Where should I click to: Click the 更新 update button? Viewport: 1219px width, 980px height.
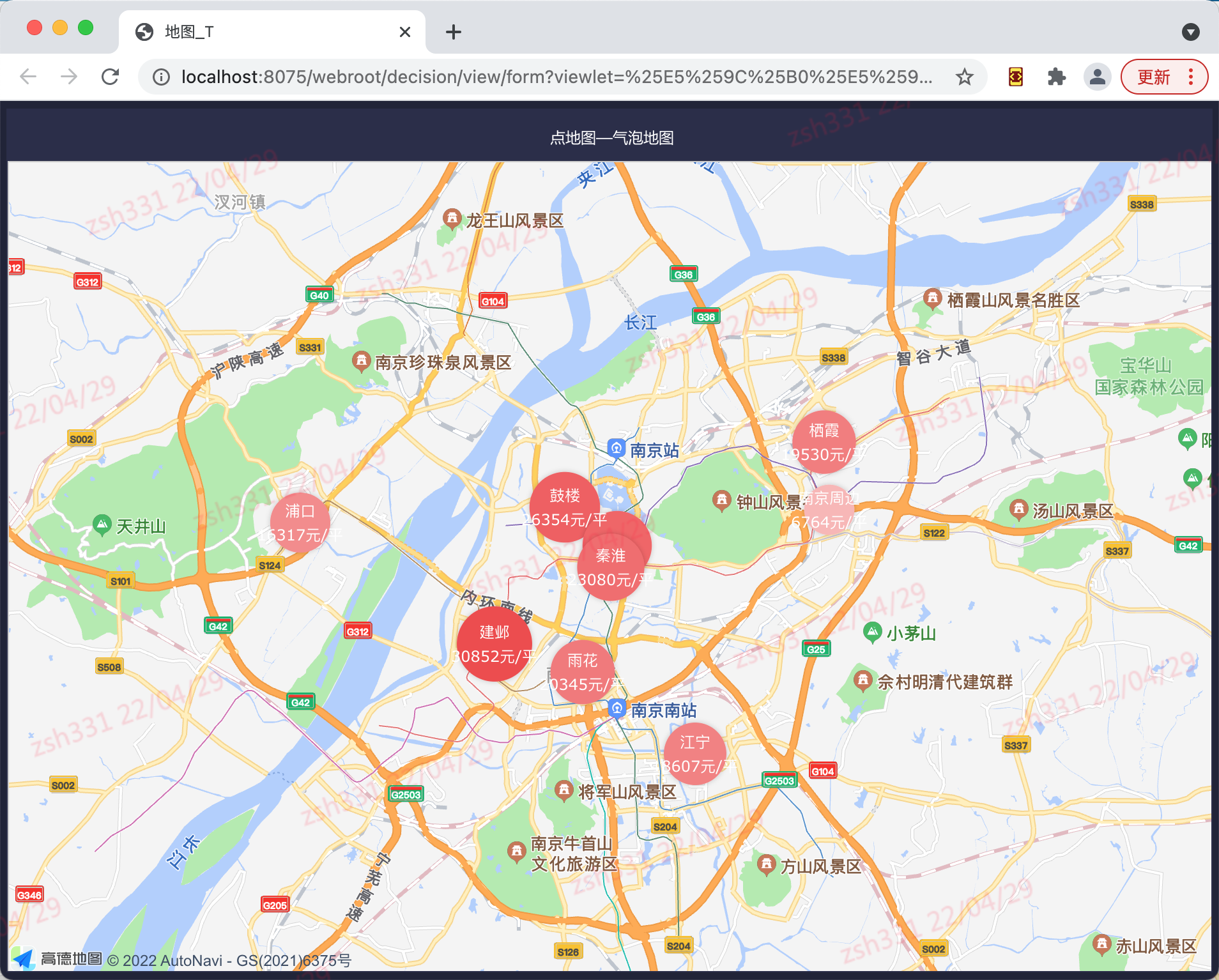[x=1154, y=77]
